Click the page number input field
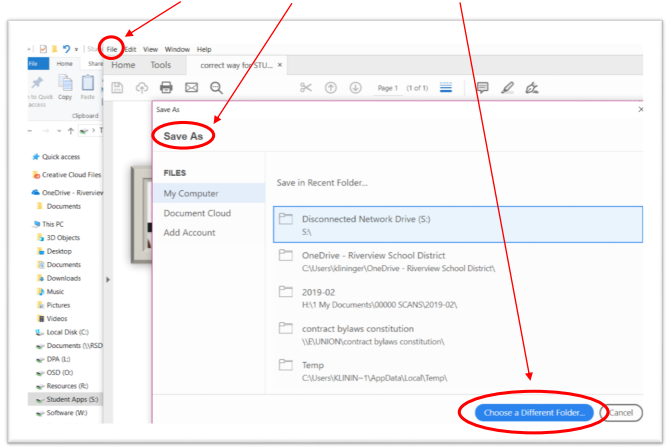Screen dimensions: 667x447 tap(388, 88)
